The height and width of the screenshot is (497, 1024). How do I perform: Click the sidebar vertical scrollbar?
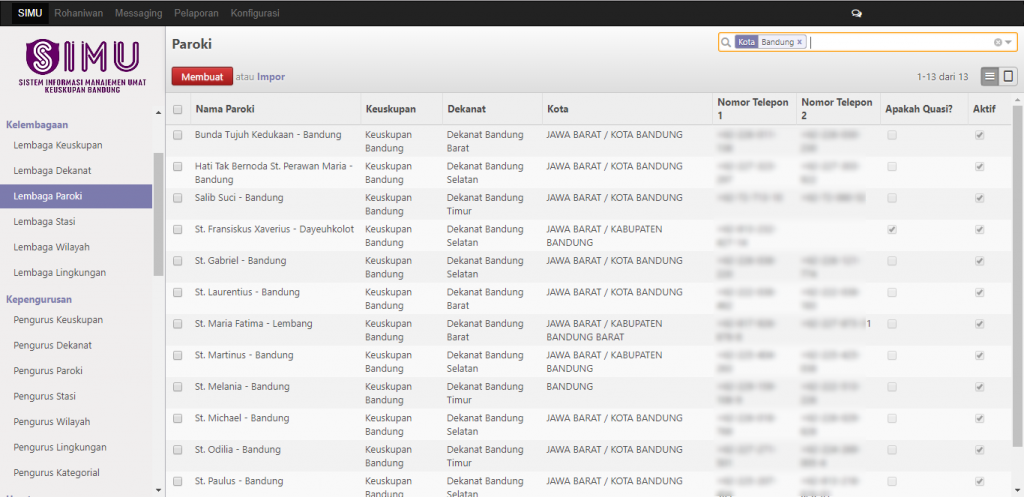click(x=158, y=214)
